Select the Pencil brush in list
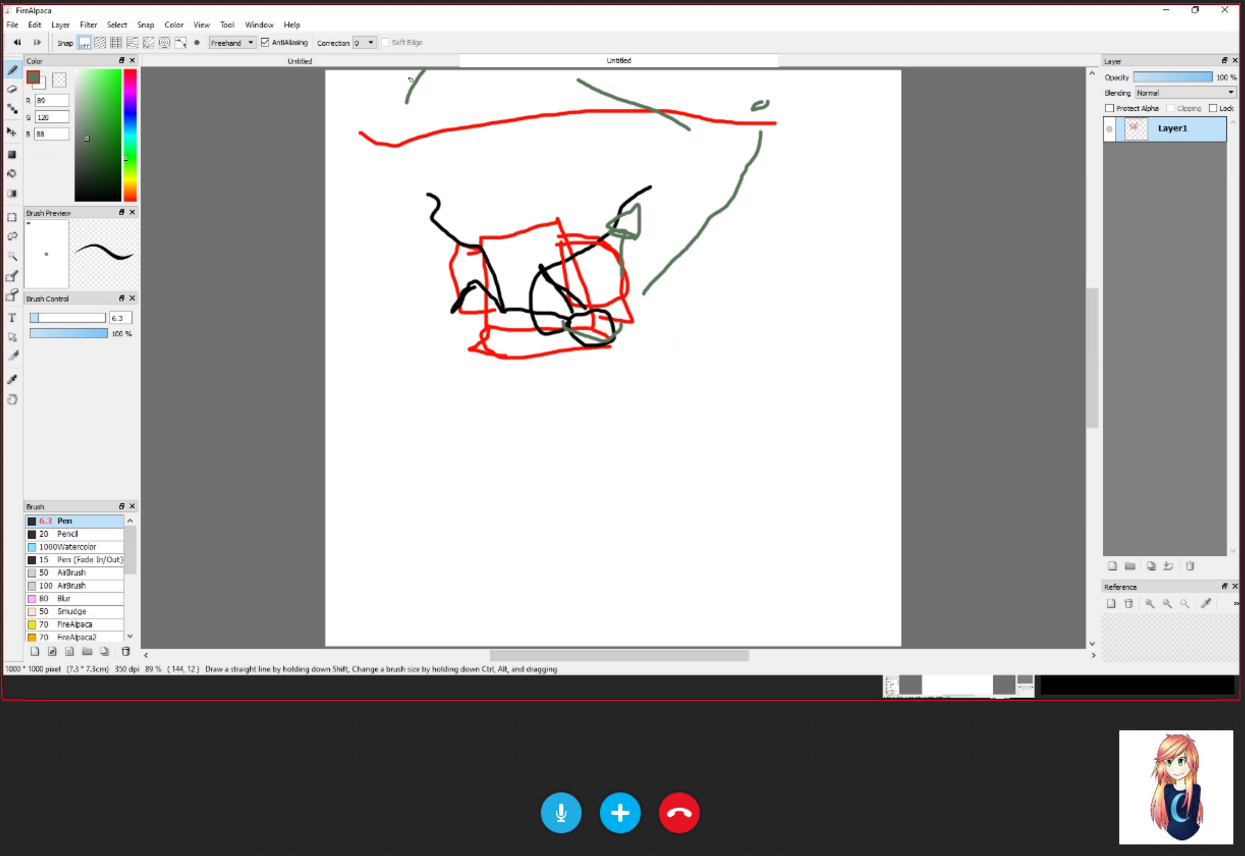This screenshot has height=856, width=1245. coord(75,534)
